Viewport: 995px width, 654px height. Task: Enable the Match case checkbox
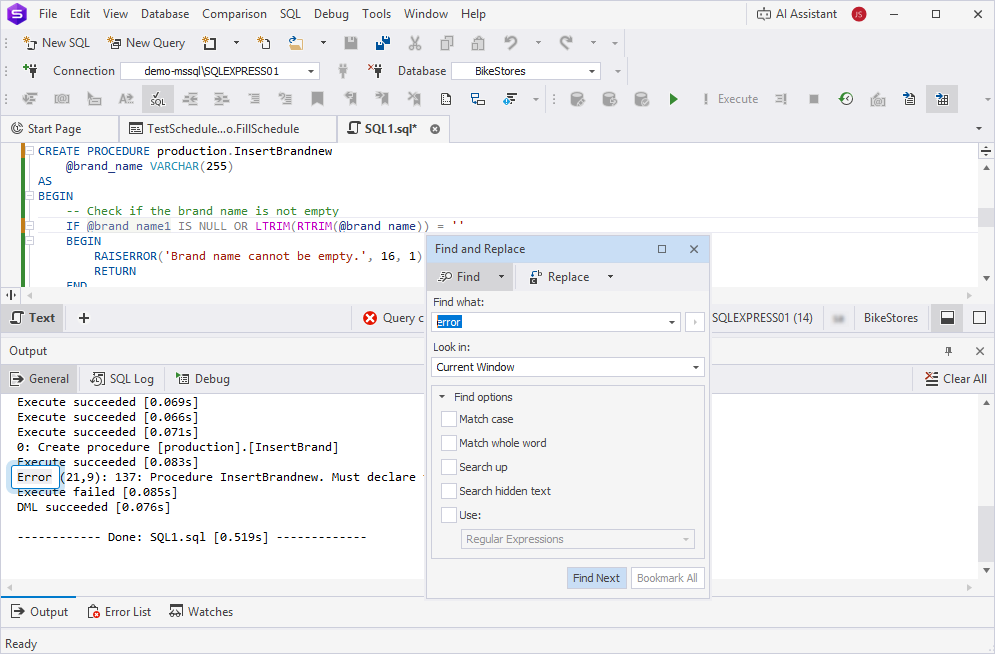pos(449,419)
